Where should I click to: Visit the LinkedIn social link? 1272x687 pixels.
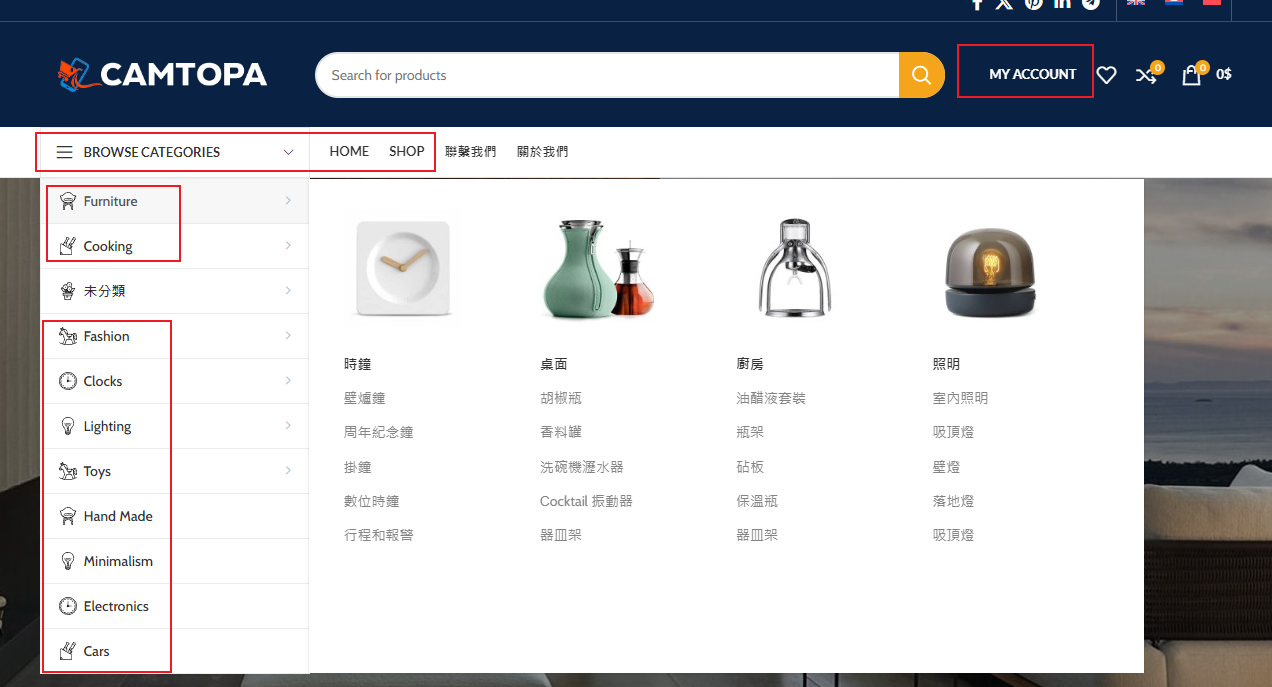[x=1062, y=3]
